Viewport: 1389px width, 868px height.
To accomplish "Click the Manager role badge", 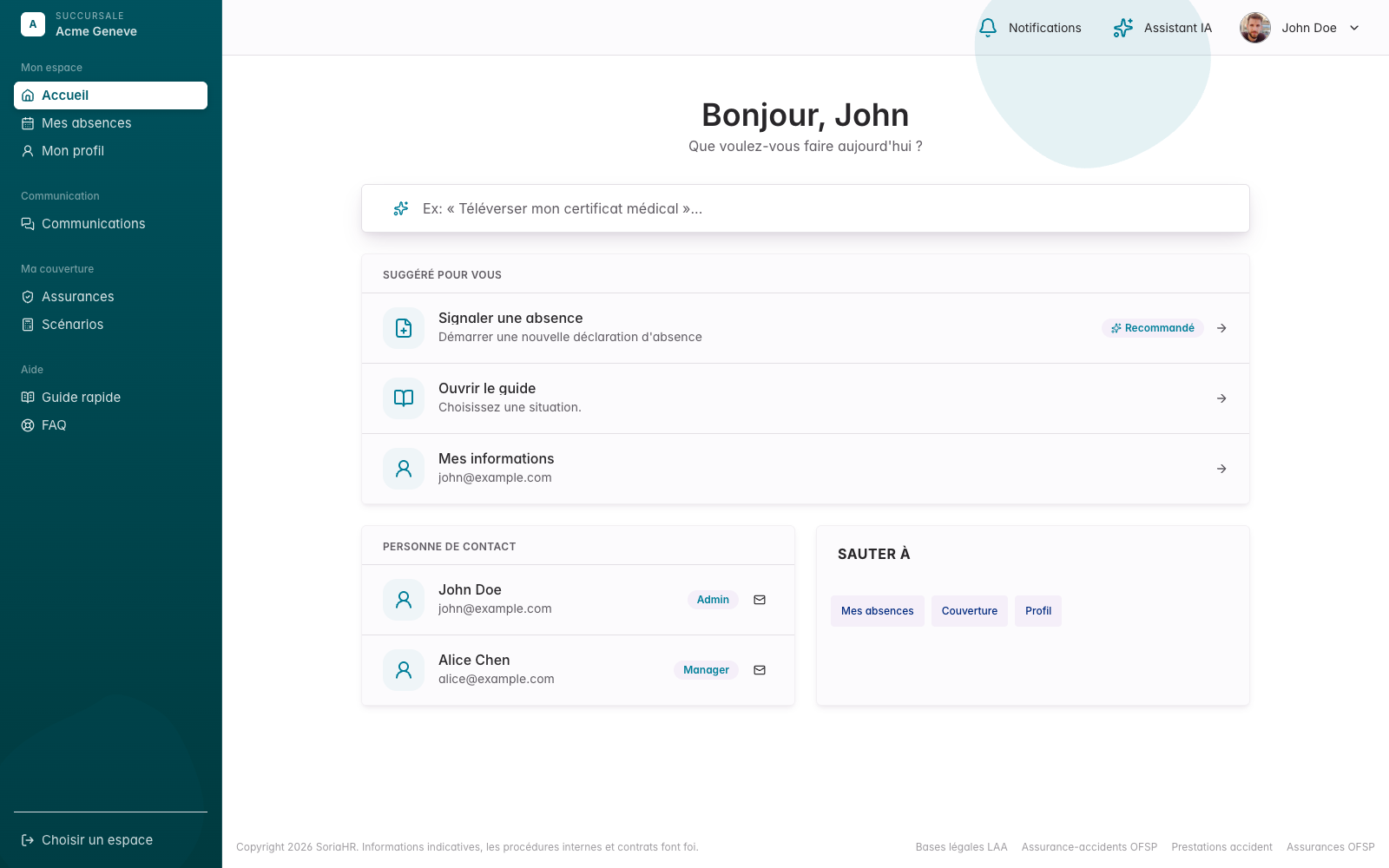I will (706, 670).
